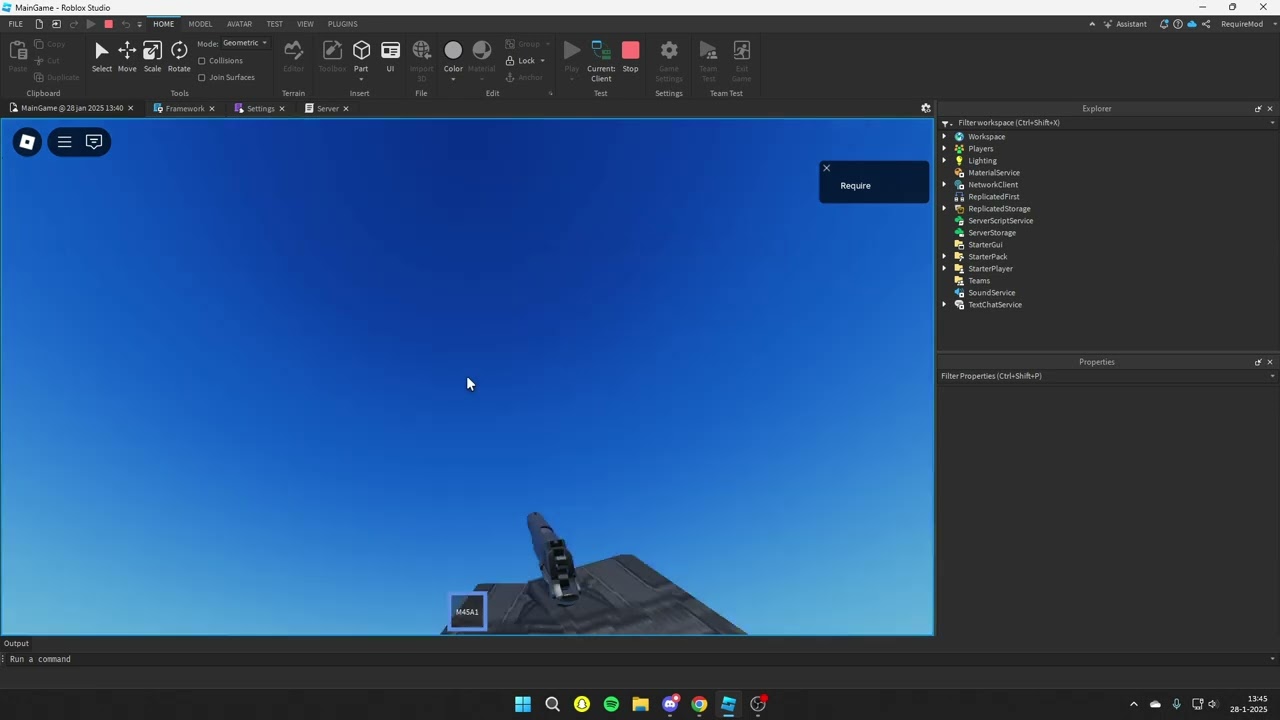Open Chrome from the taskbar
Image resolution: width=1280 pixels, height=720 pixels.
699,704
